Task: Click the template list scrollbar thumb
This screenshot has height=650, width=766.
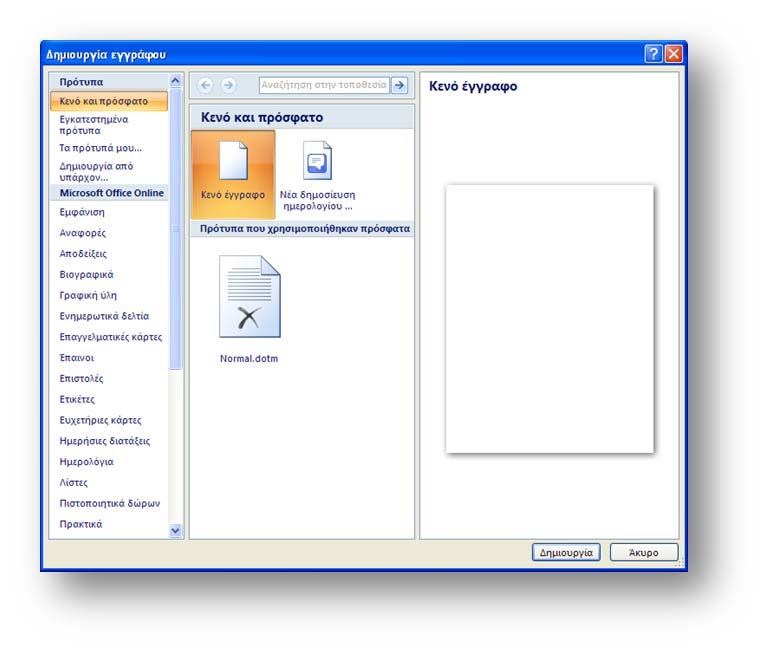Action: (x=175, y=229)
